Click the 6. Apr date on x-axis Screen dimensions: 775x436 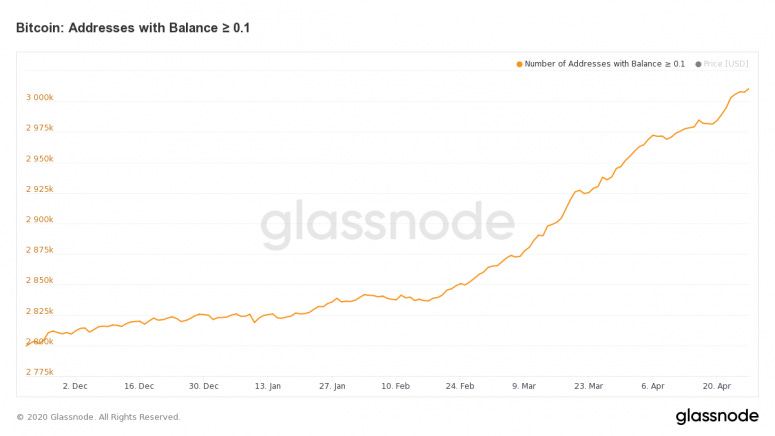[652, 386]
